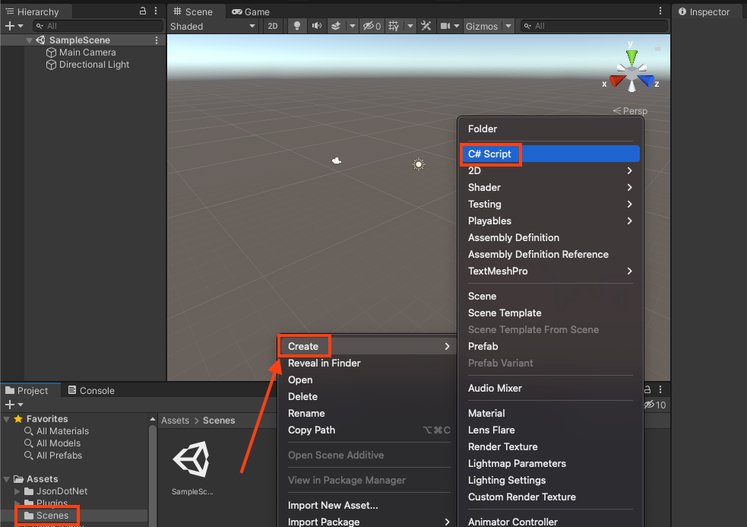Screen dimensions: 747x527
Task: Click the Y axis of orientation gizmo
Action: (x=631, y=56)
